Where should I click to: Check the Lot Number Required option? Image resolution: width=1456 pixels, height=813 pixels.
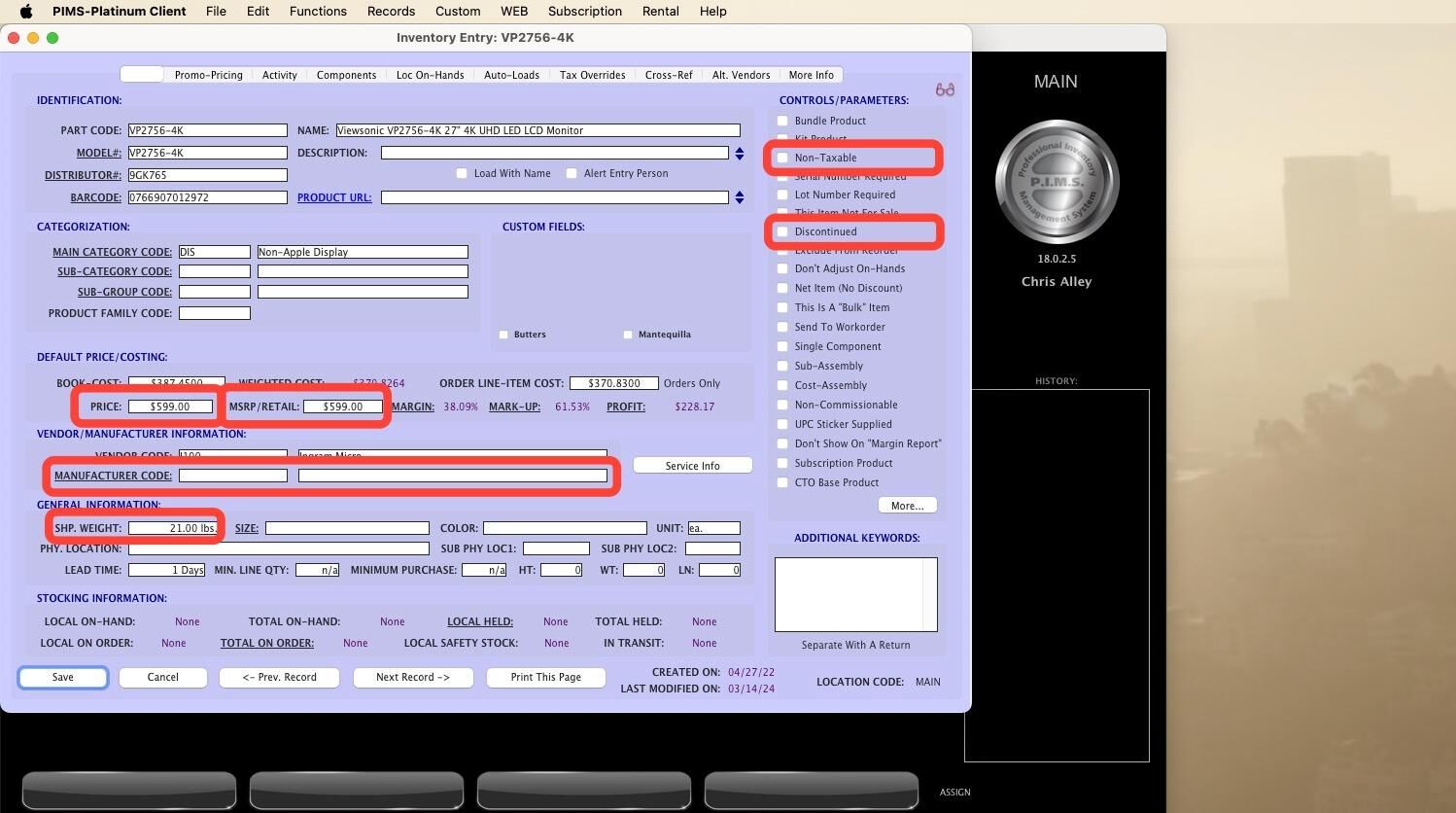[782, 194]
